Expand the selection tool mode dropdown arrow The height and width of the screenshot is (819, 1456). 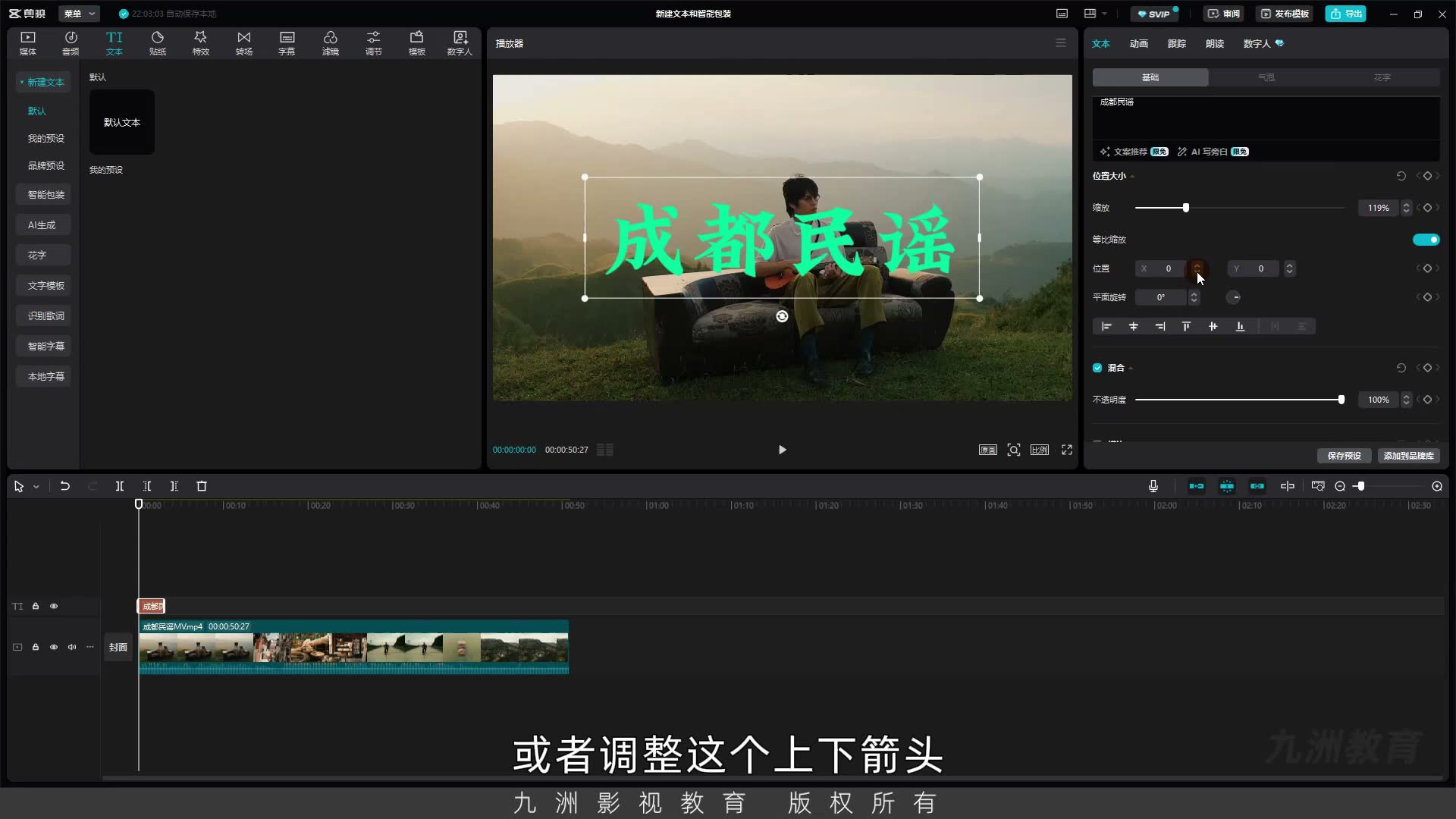[x=36, y=487]
